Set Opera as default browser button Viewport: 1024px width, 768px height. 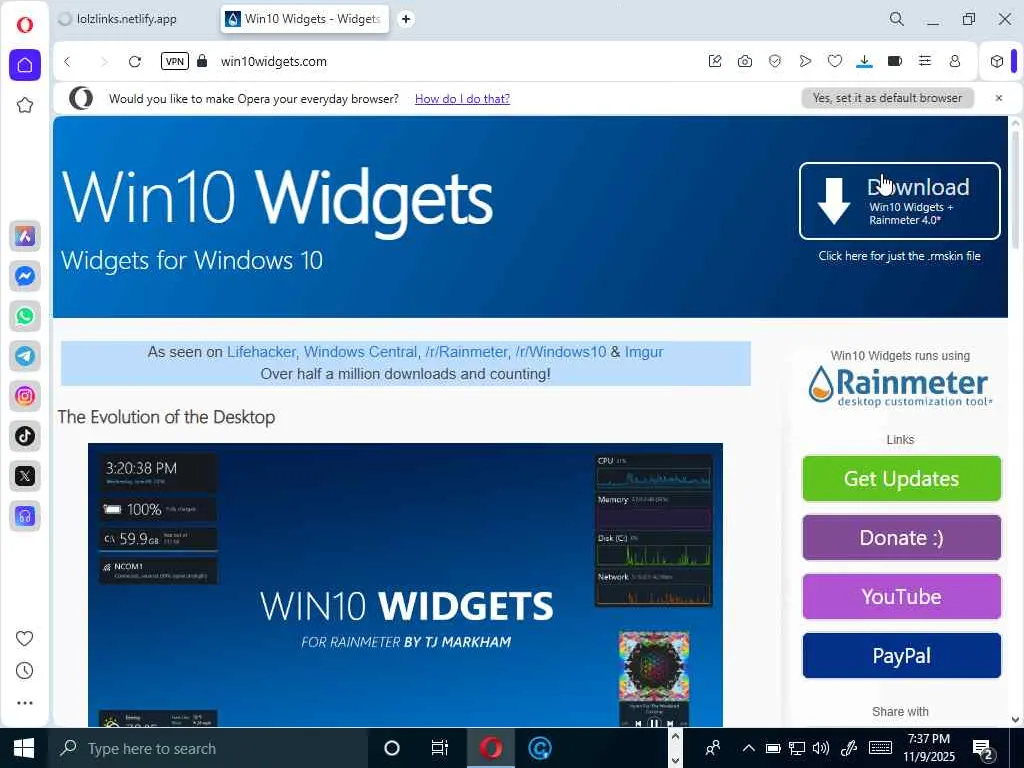tap(888, 98)
